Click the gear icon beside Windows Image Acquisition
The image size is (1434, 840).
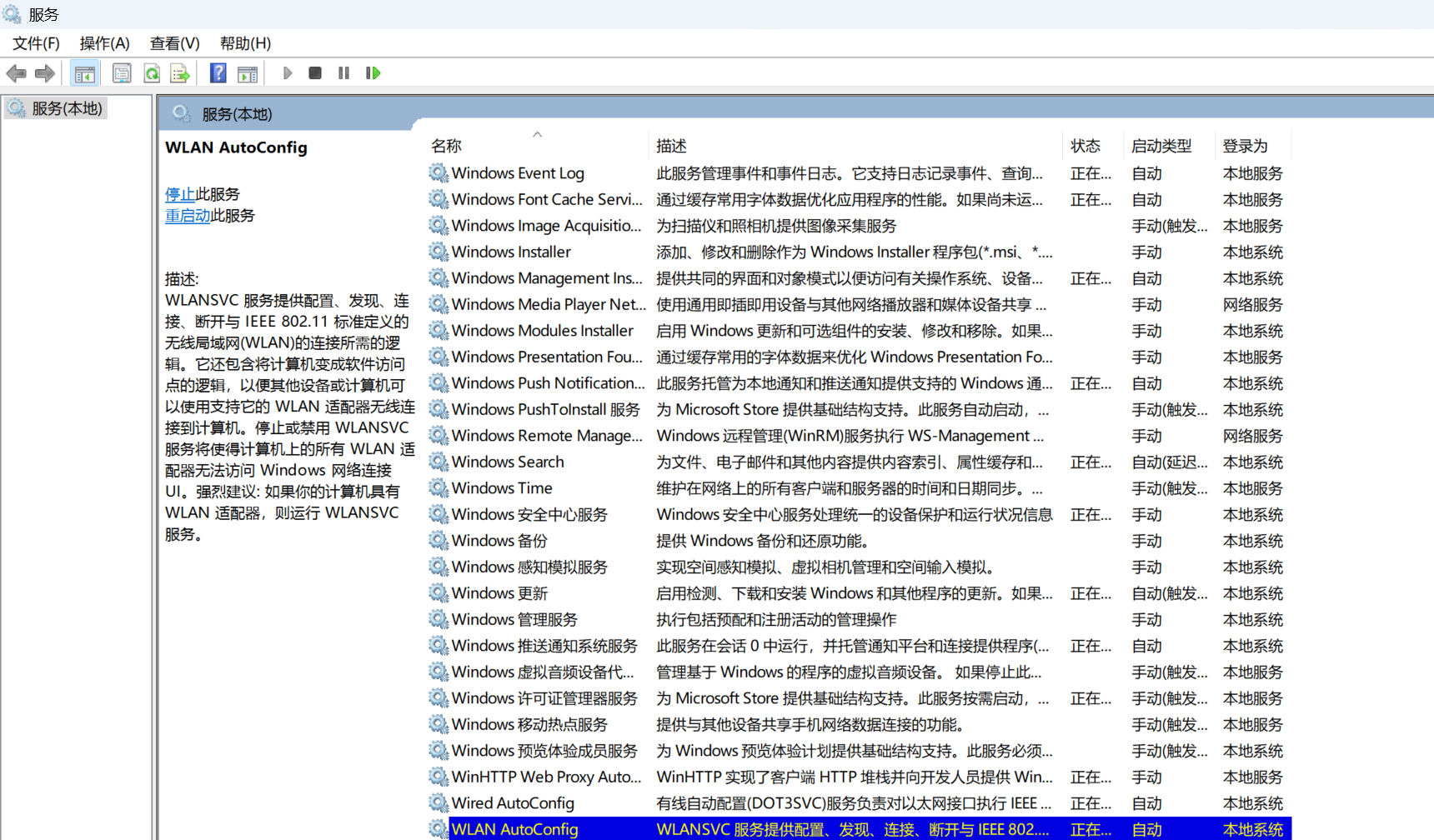pos(439,226)
